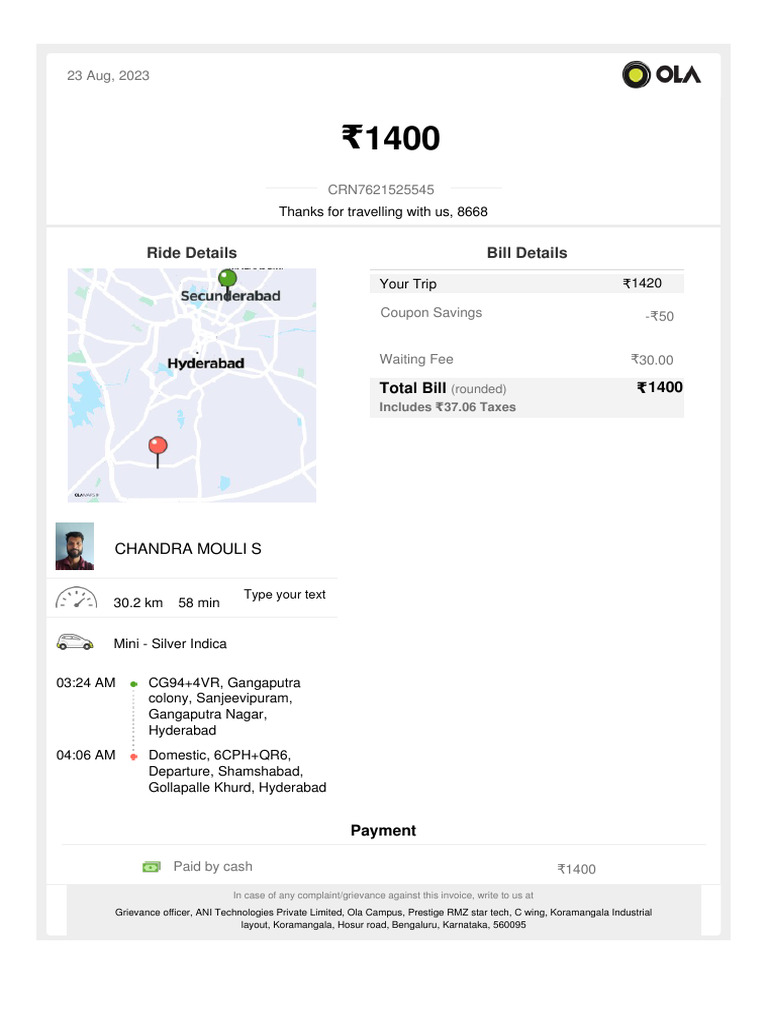Select the CRN7621525545 reference number

click(x=381, y=189)
